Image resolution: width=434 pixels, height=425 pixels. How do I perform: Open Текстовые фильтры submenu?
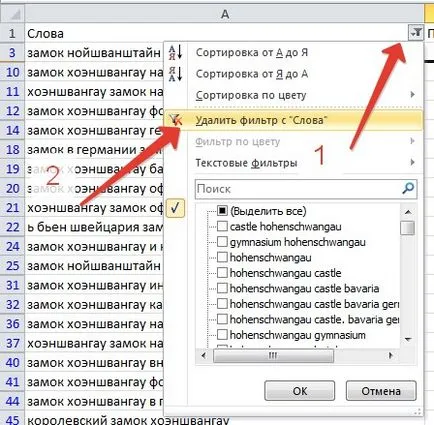(x=246, y=163)
